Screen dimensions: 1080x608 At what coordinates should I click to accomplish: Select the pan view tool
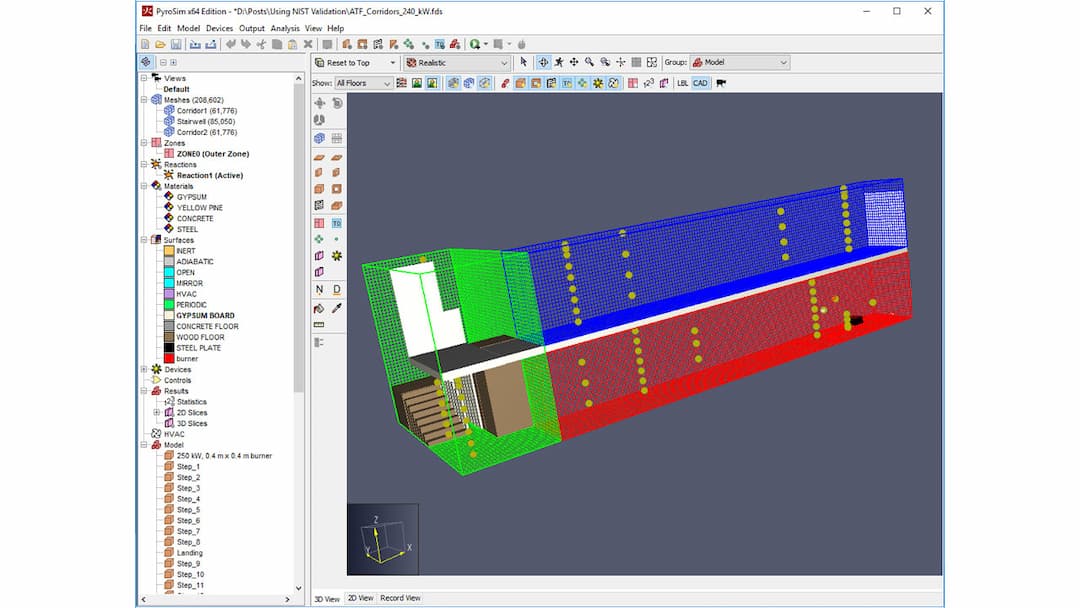[574, 62]
